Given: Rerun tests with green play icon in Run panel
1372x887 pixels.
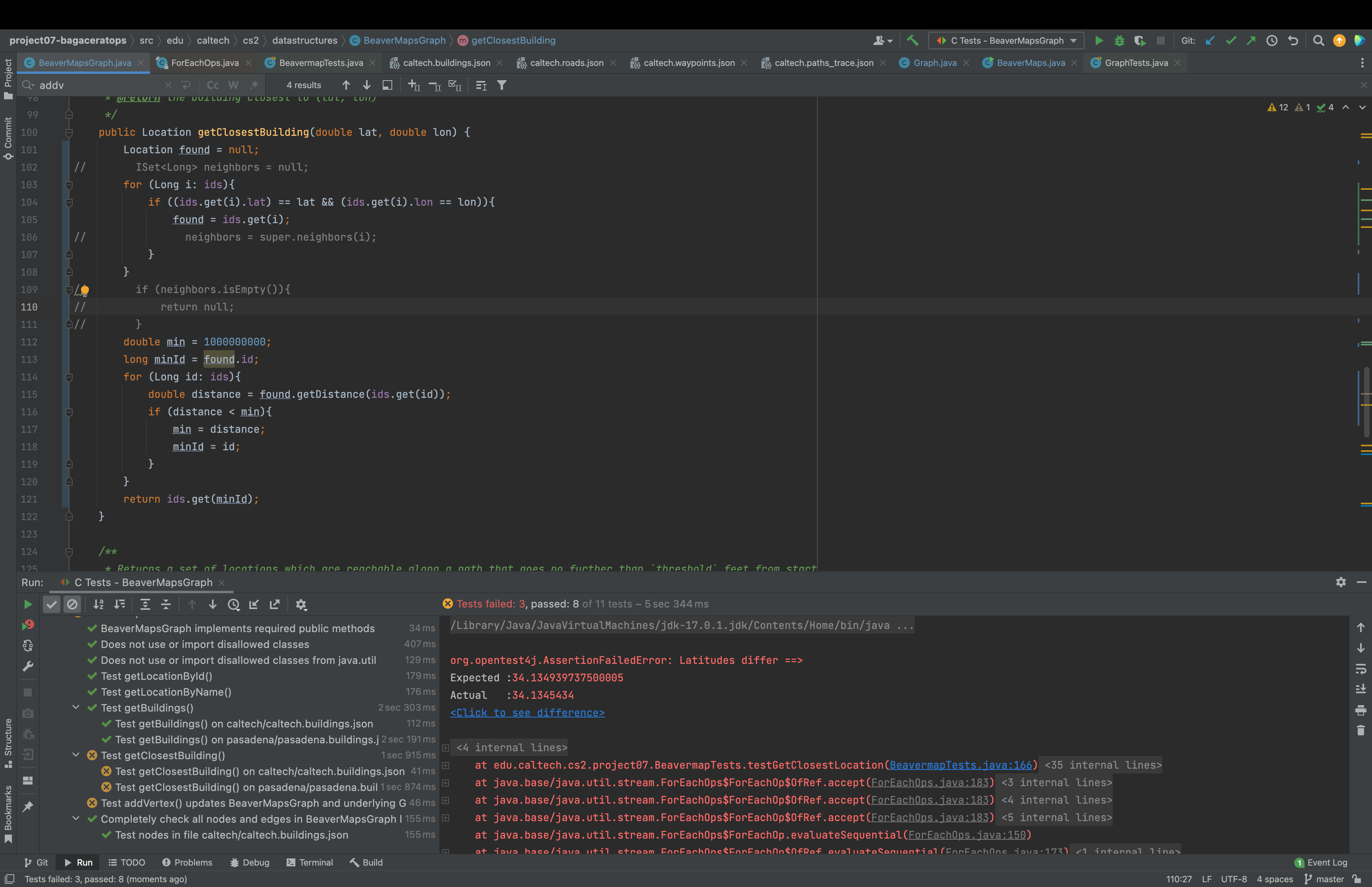Looking at the screenshot, I should pos(28,604).
